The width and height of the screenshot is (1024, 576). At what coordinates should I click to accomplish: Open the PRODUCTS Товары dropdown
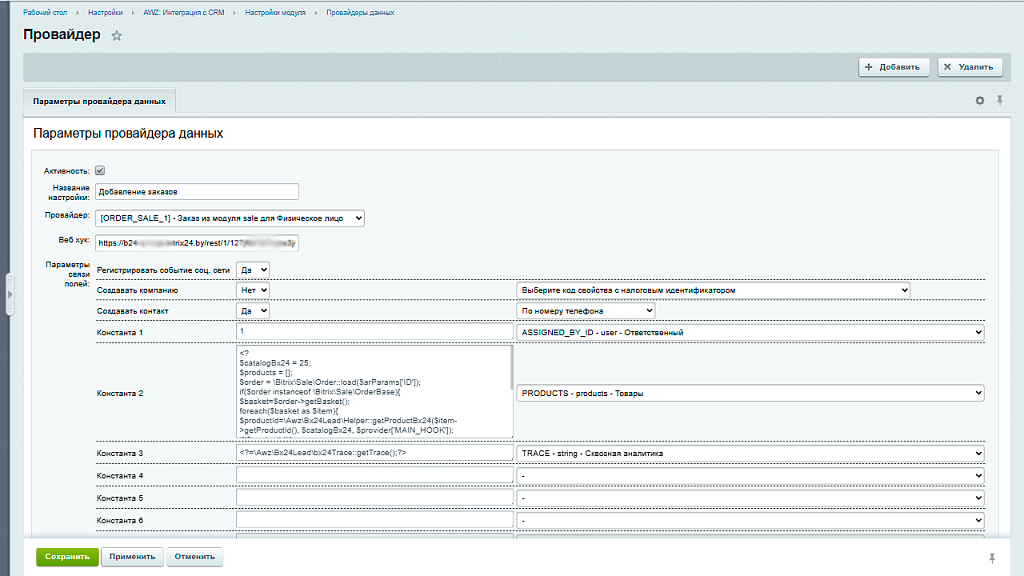[x=748, y=393]
